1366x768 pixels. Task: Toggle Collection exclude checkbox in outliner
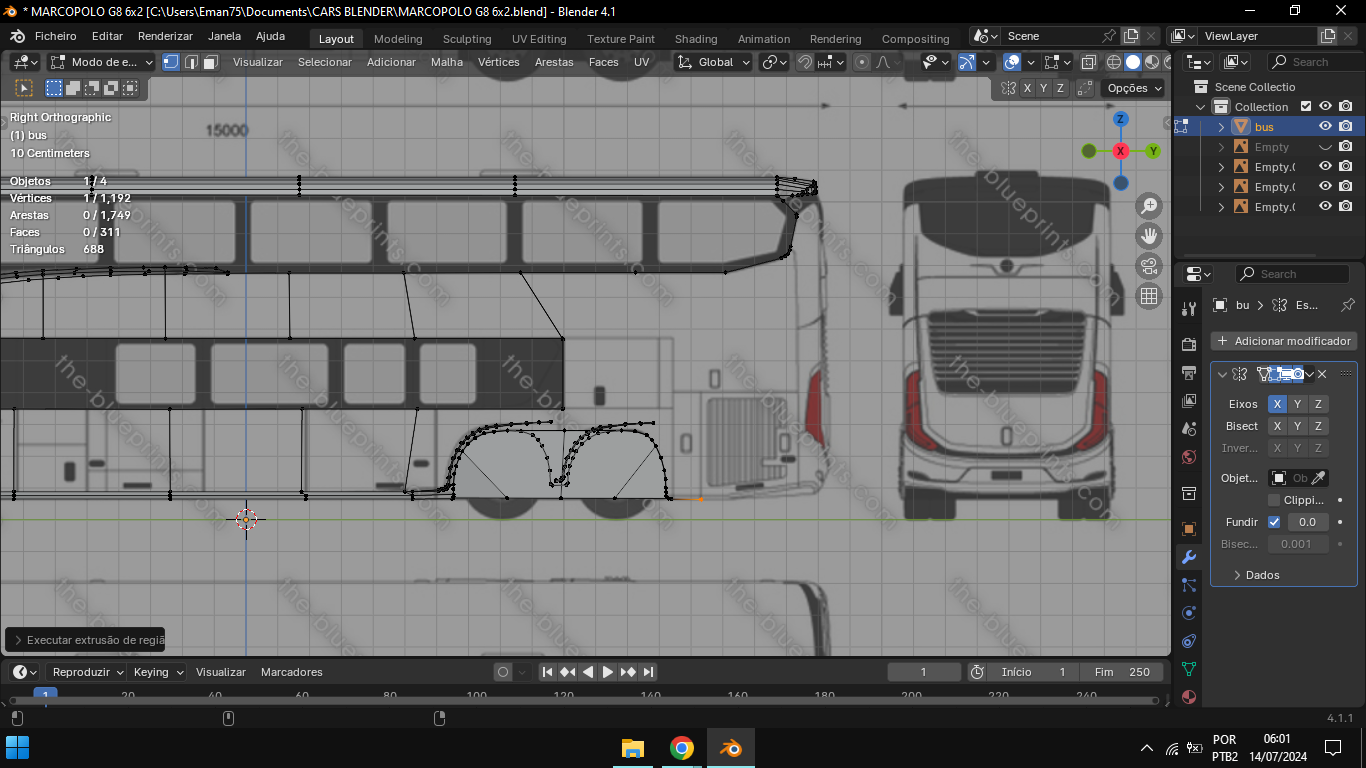pos(1305,107)
